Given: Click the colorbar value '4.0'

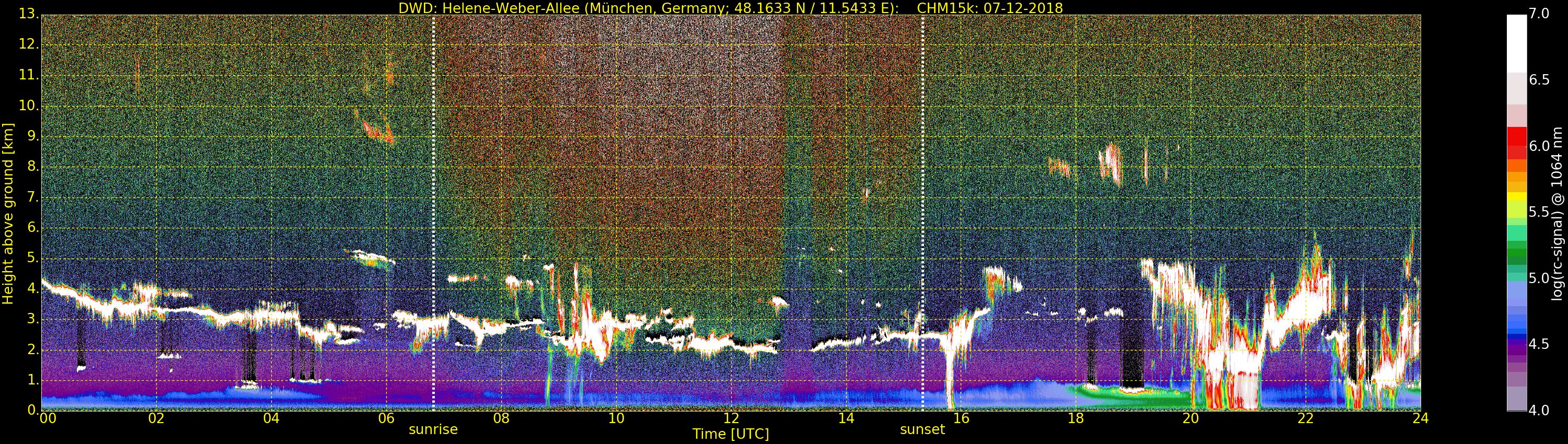Looking at the screenshot, I should (x=1539, y=411).
